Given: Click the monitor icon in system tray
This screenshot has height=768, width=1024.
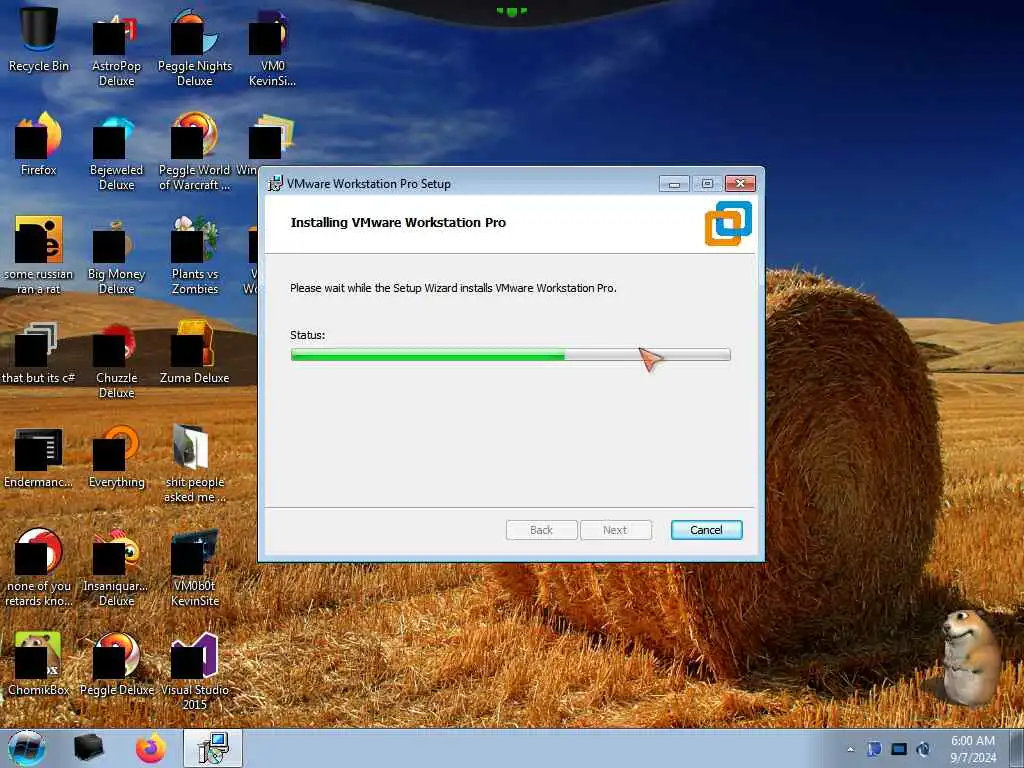Looking at the screenshot, I should pos(899,749).
